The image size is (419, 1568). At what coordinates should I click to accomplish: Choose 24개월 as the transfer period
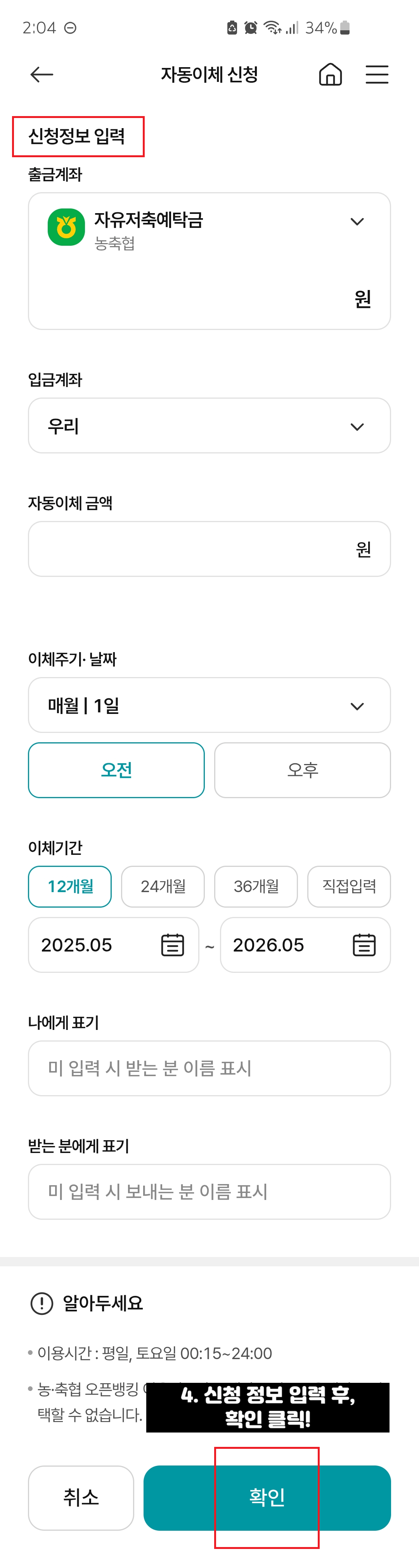tap(163, 886)
